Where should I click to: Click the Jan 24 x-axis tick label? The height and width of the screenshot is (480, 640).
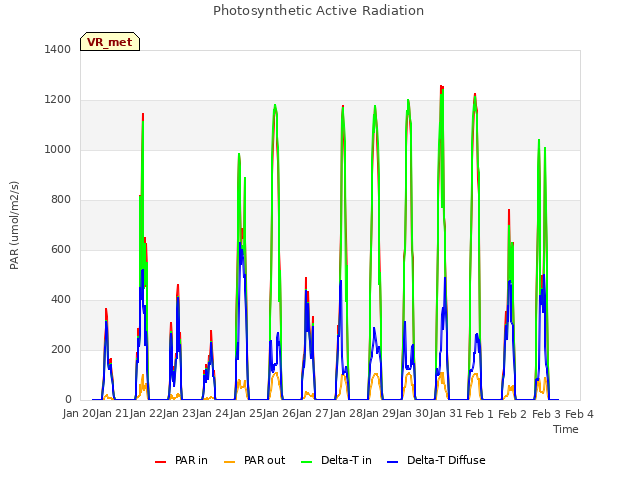(213, 414)
